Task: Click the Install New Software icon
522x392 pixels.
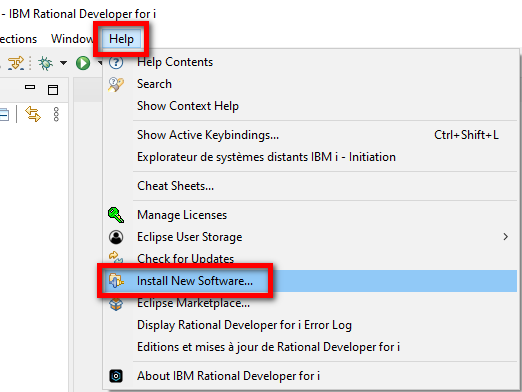Action: 116,281
